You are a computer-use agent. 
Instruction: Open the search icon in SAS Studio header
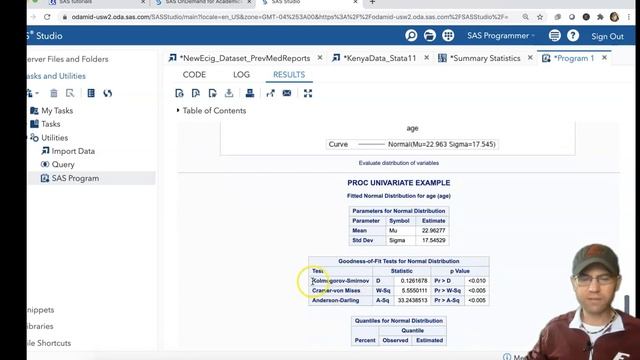pyautogui.click(x=411, y=36)
